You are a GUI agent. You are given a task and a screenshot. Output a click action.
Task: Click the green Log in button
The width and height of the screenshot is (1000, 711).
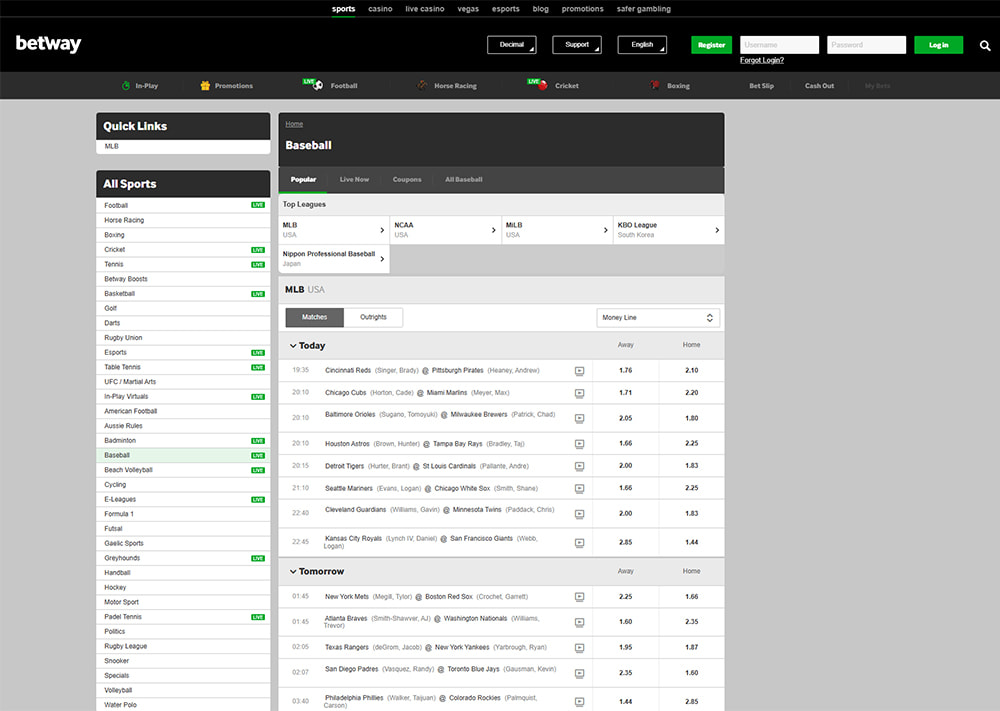pyautogui.click(x=938, y=45)
